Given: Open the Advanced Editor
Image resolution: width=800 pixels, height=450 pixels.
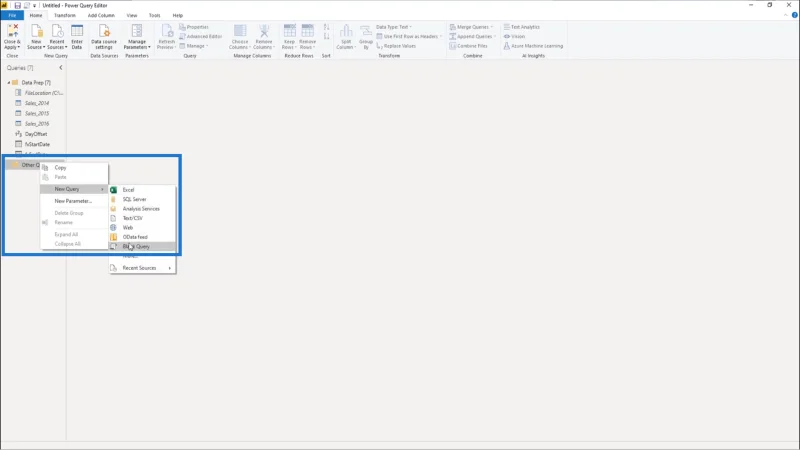Looking at the screenshot, I should (201, 36).
